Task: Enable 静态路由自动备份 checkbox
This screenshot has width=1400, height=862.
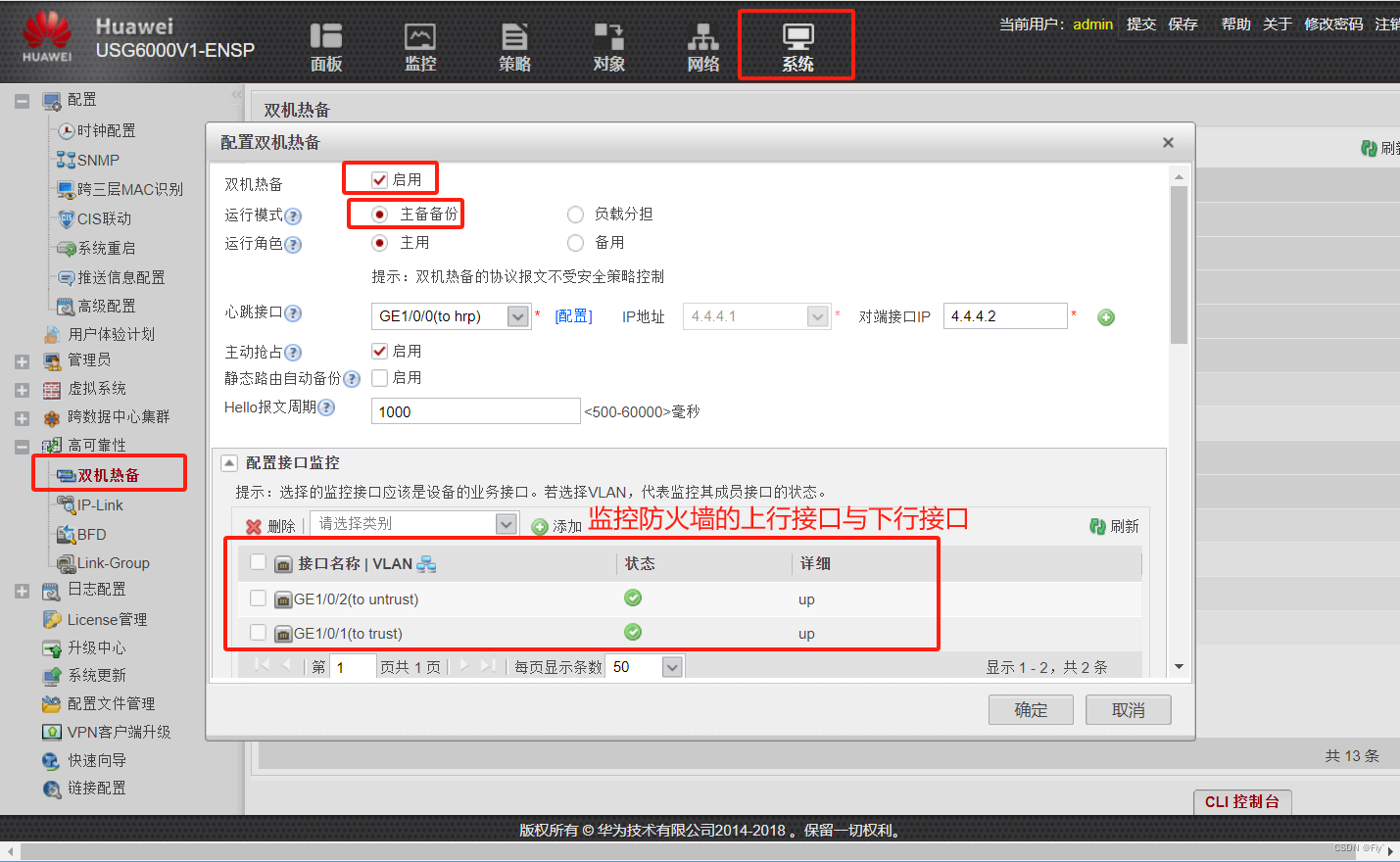Action: 379,377
